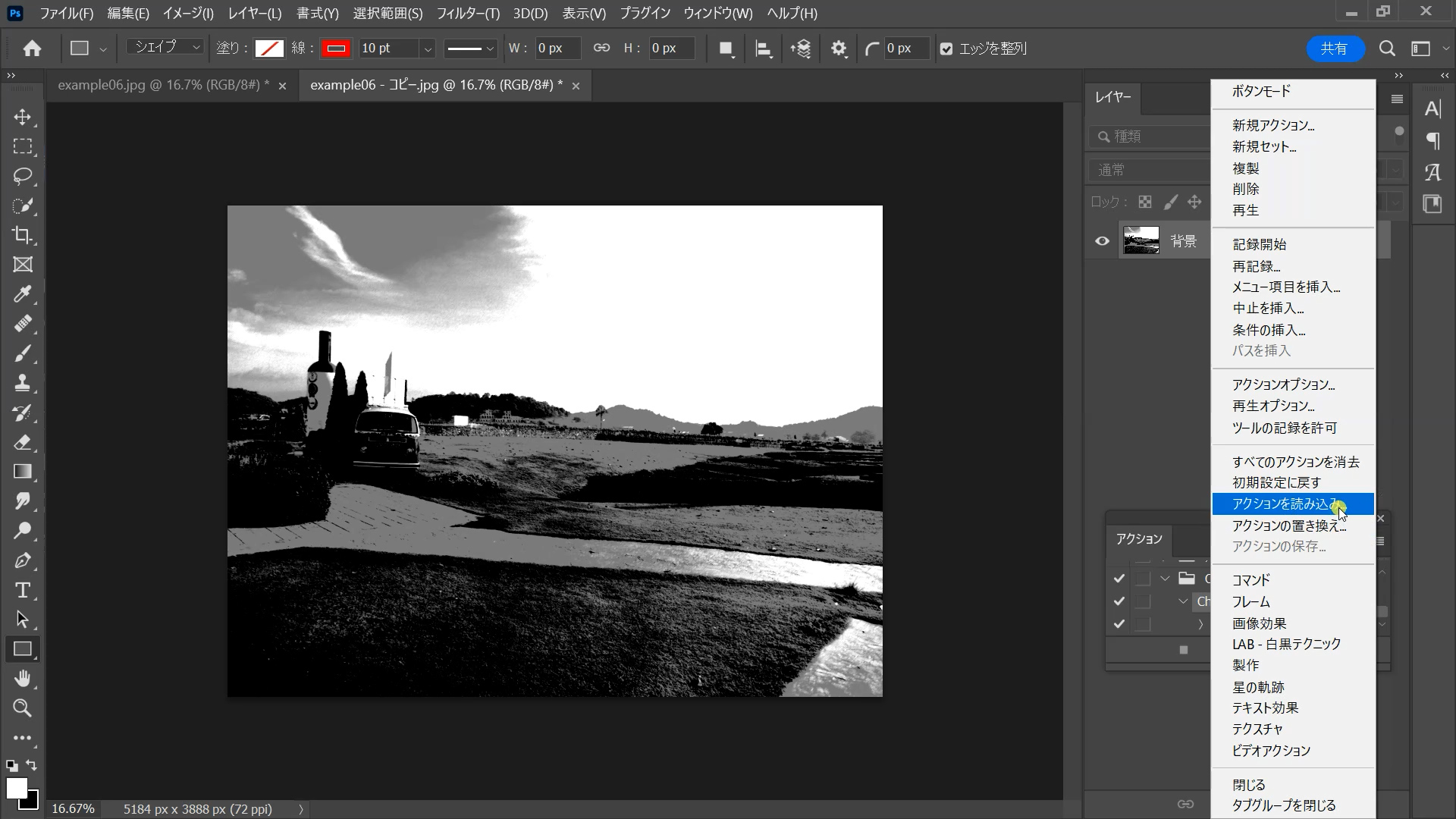This screenshot has width=1456, height=819.
Task: Click the 共有 share button
Action: tap(1334, 49)
